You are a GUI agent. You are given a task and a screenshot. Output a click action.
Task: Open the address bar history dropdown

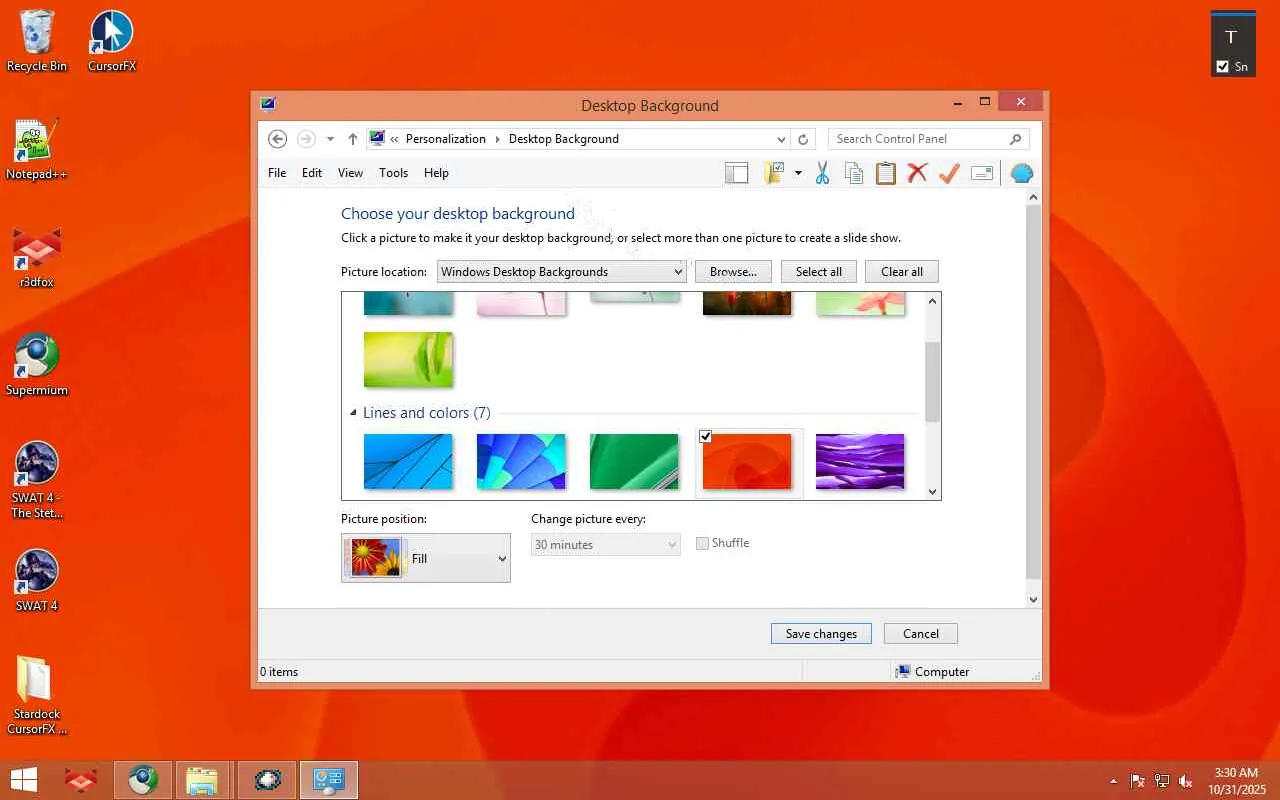781,139
